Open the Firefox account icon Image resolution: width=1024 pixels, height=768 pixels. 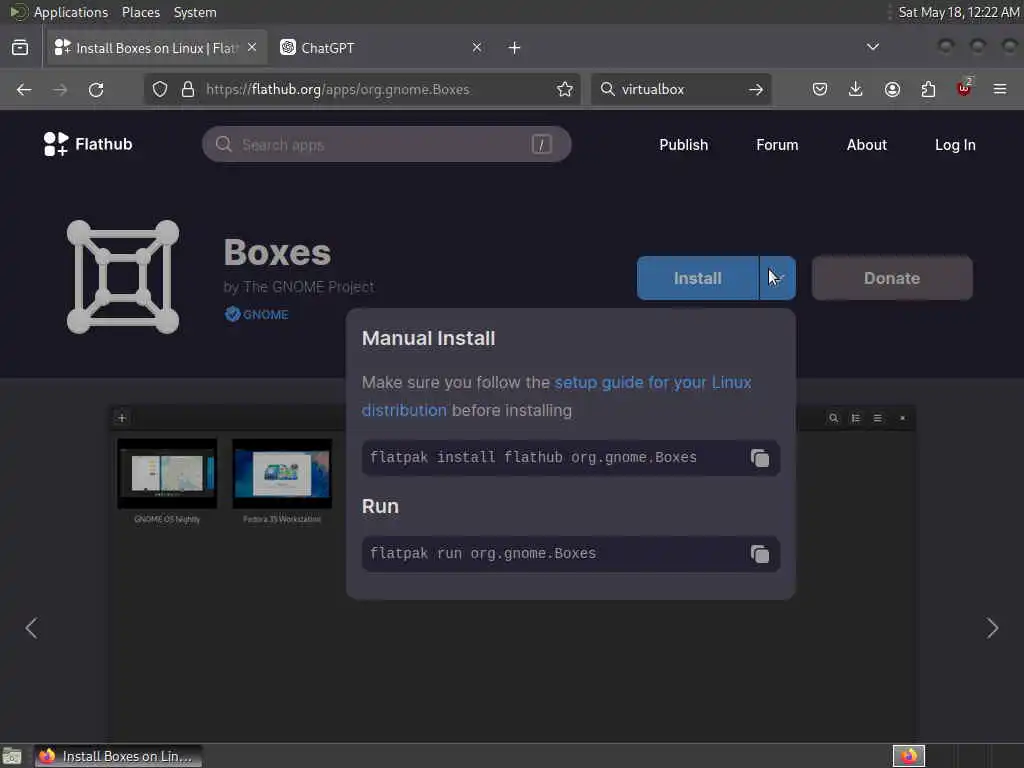click(x=892, y=89)
